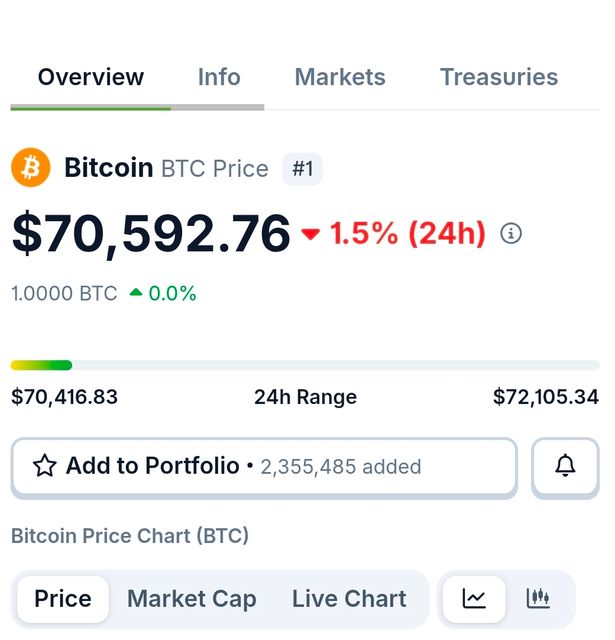
Task: Select the Live Chart toggle
Action: point(349,599)
